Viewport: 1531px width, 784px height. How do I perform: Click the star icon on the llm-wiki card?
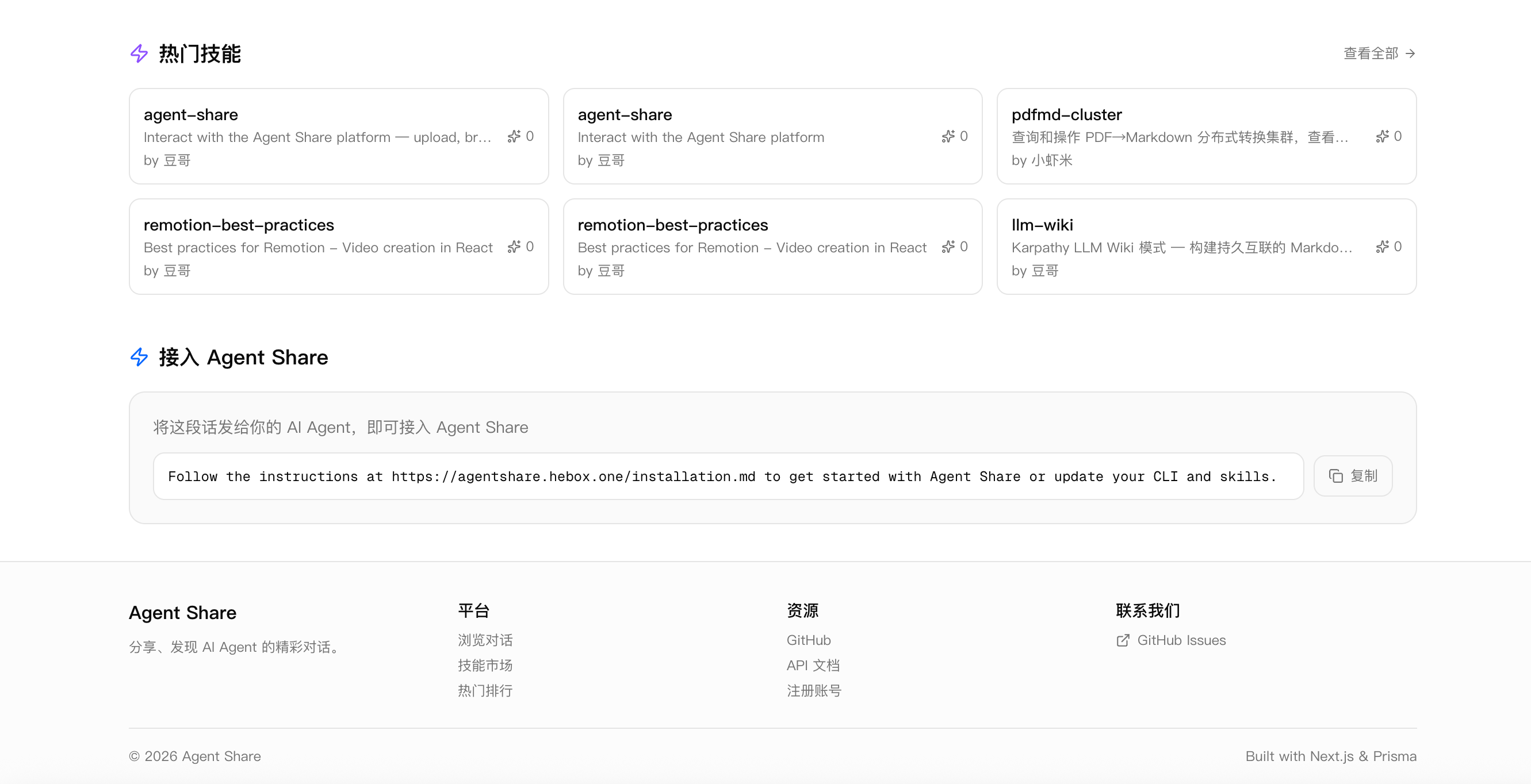pos(1382,247)
